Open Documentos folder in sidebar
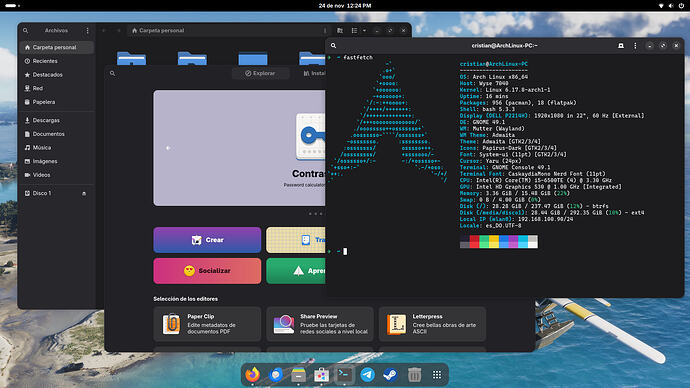690x388 pixels. click(x=56, y=134)
